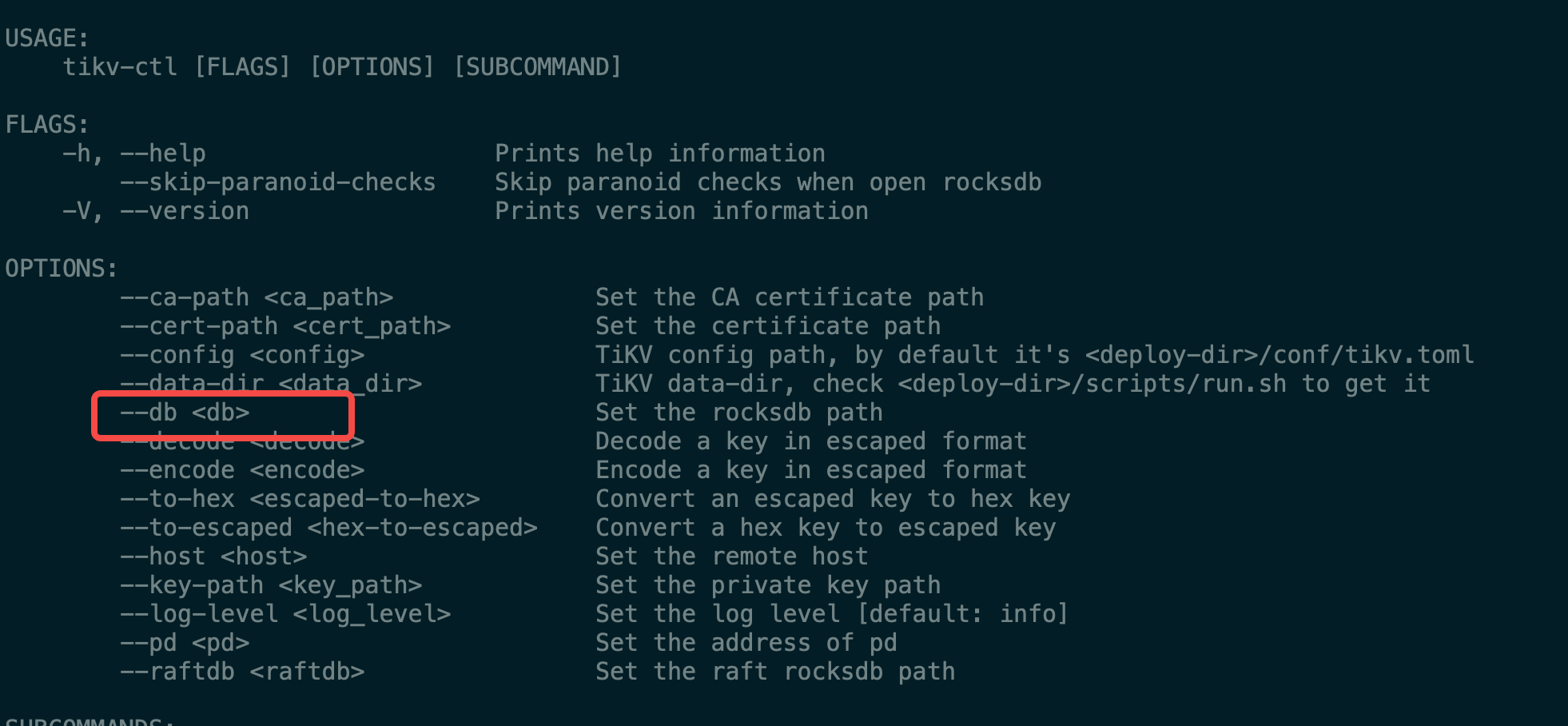Click the -V, --version flag text

156,211
